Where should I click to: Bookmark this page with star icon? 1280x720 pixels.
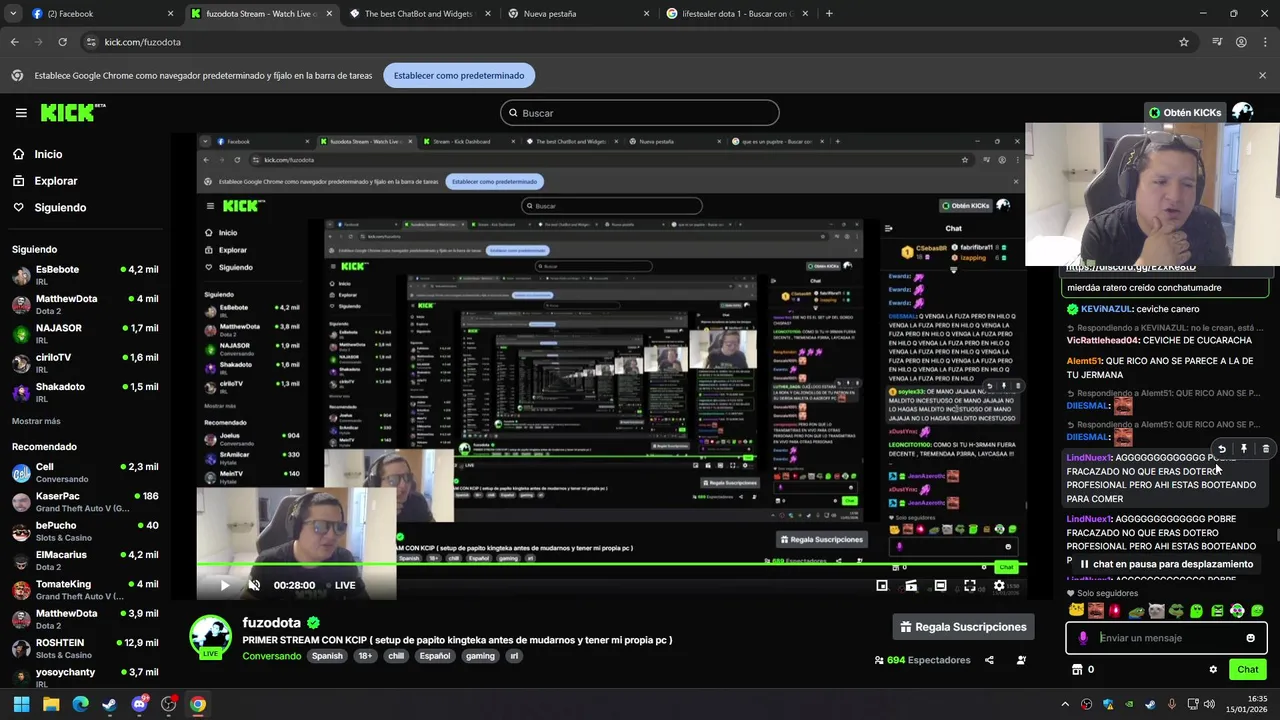point(1184,42)
